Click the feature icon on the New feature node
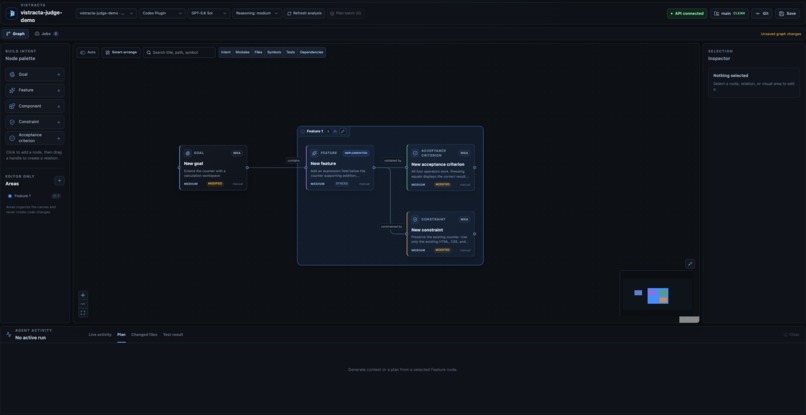This screenshot has width=806, height=415. pyautogui.click(x=315, y=153)
